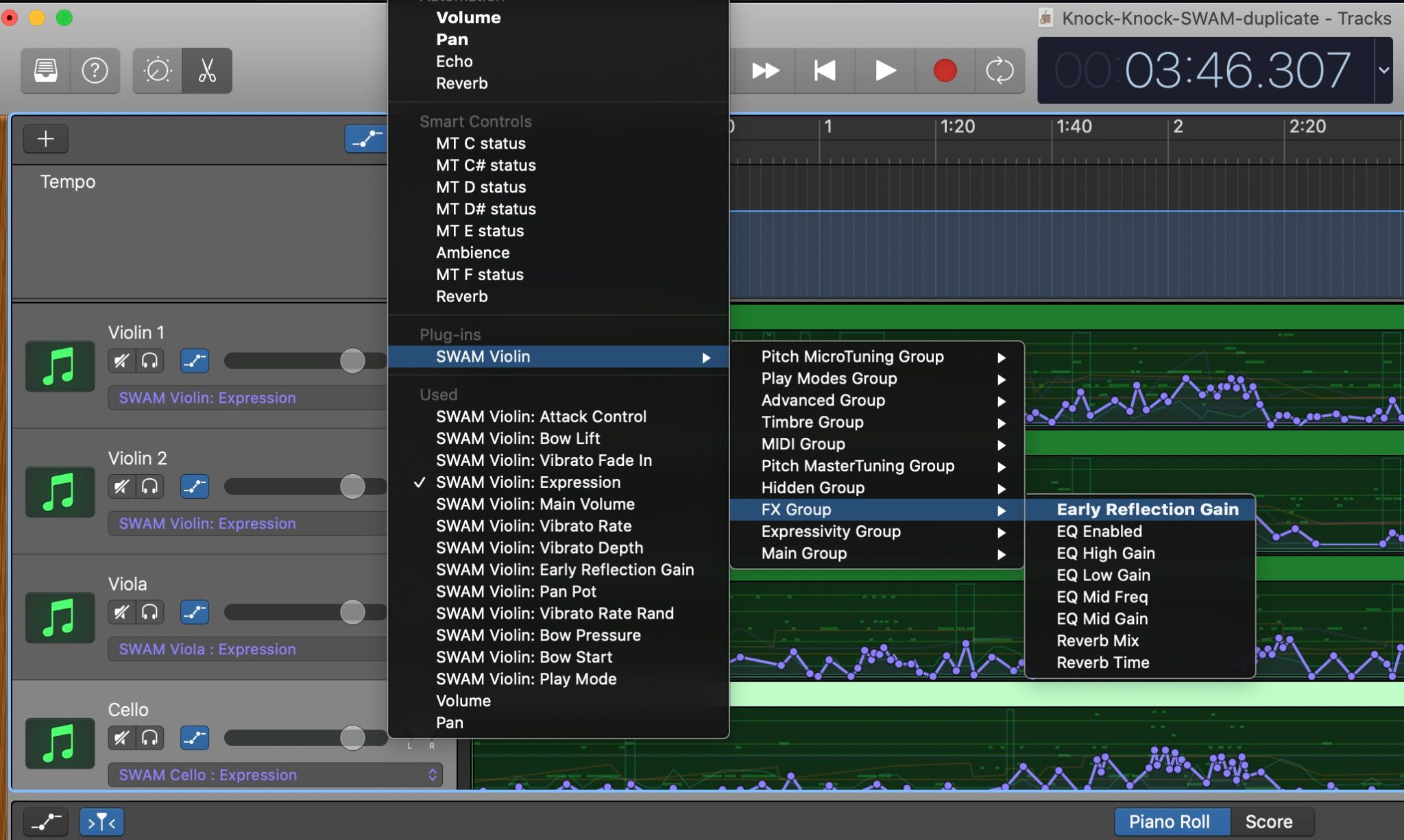Open Smart Controls dial icon
This screenshot has height=840, width=1404.
pos(158,71)
